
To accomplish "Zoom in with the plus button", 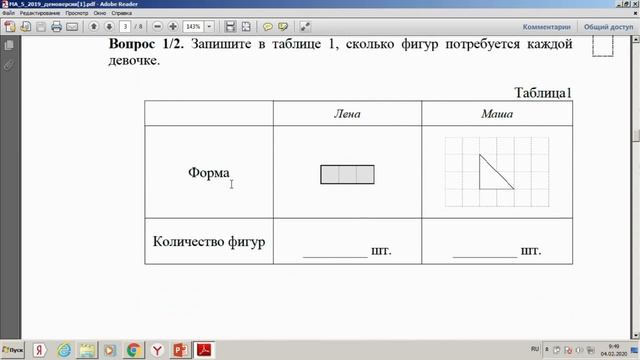I will pos(173,27).
